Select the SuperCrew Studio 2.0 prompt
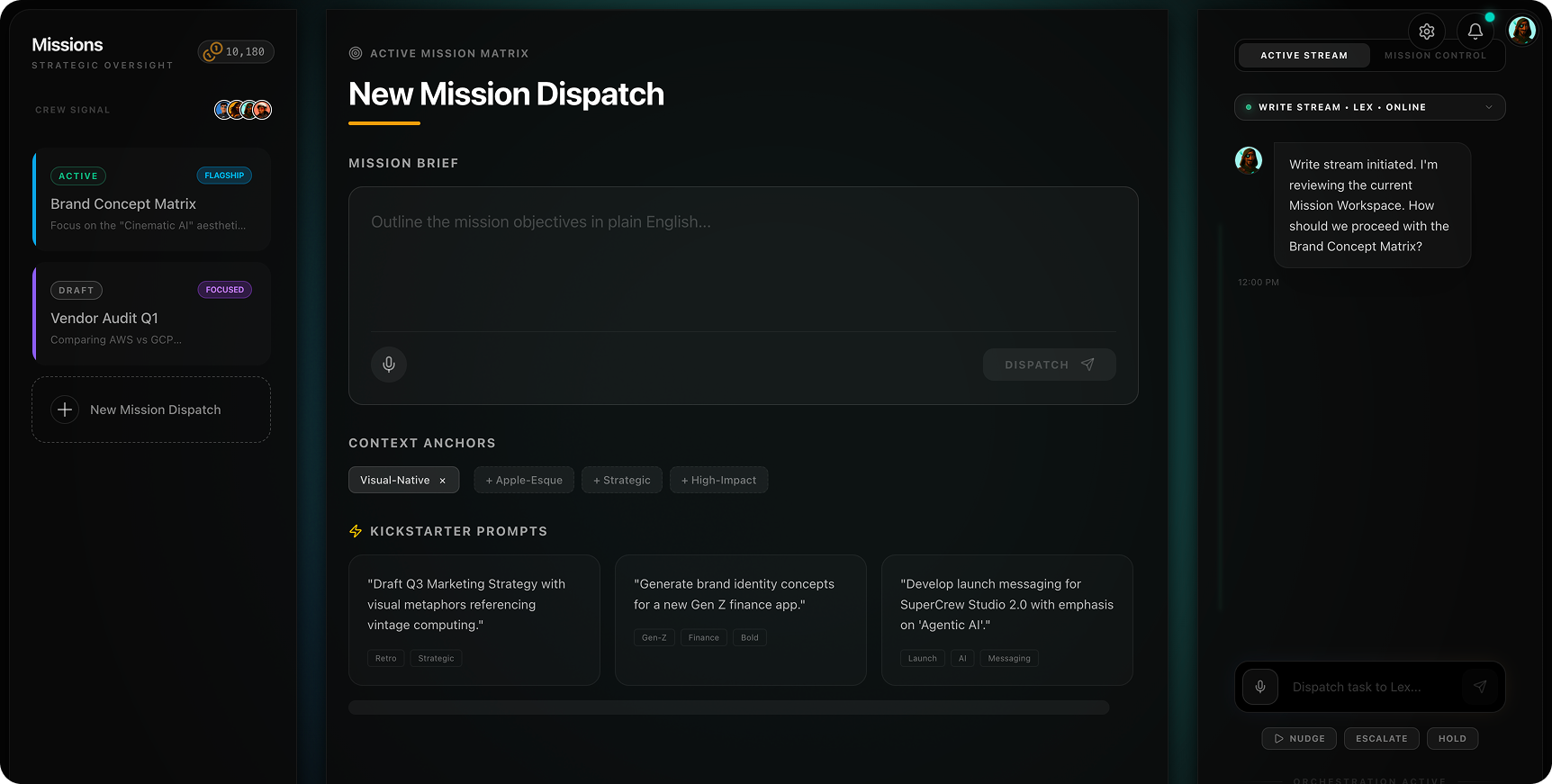Screen dimensions: 1552x784 click(x=1007, y=619)
